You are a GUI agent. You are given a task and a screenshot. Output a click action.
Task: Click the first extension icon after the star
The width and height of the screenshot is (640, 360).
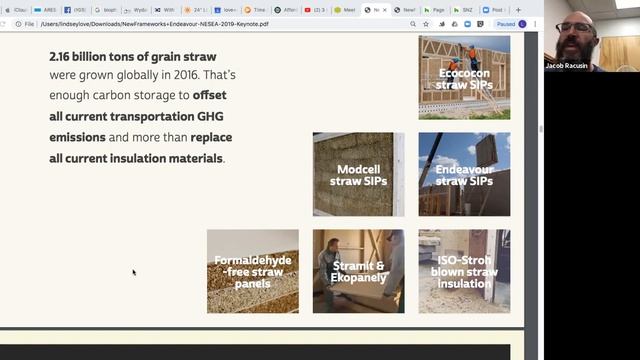[x=442, y=24]
